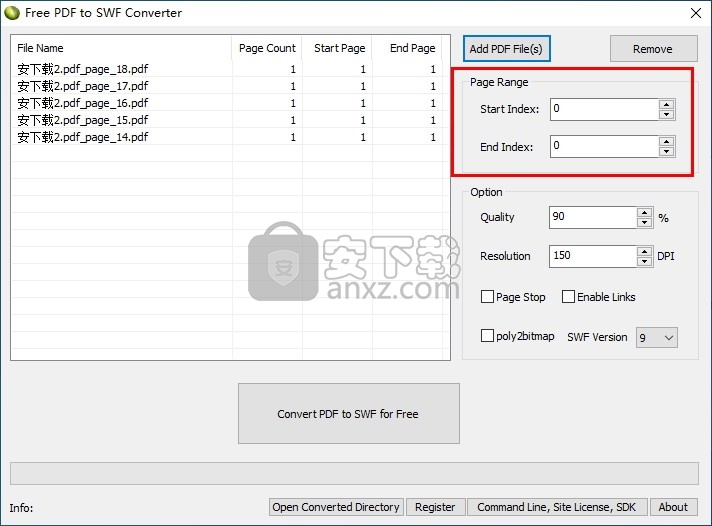
Task: Click the conversion progress bar
Action: click(x=354, y=473)
